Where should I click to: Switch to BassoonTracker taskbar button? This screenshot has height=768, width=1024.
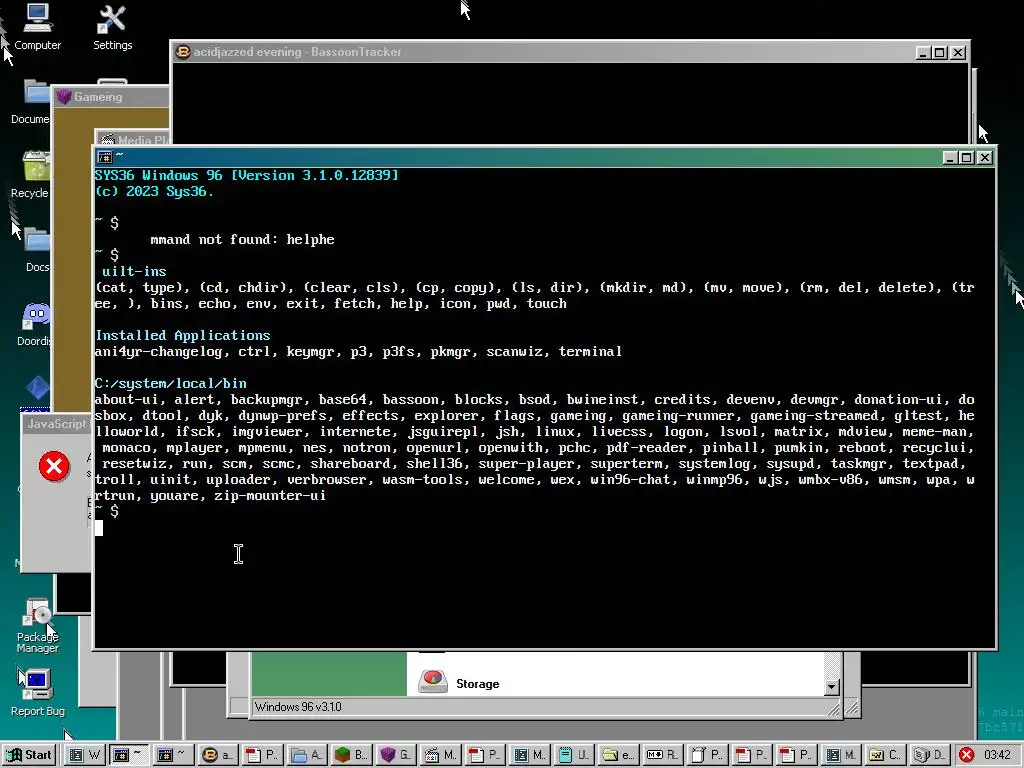pyautogui.click(x=217, y=755)
